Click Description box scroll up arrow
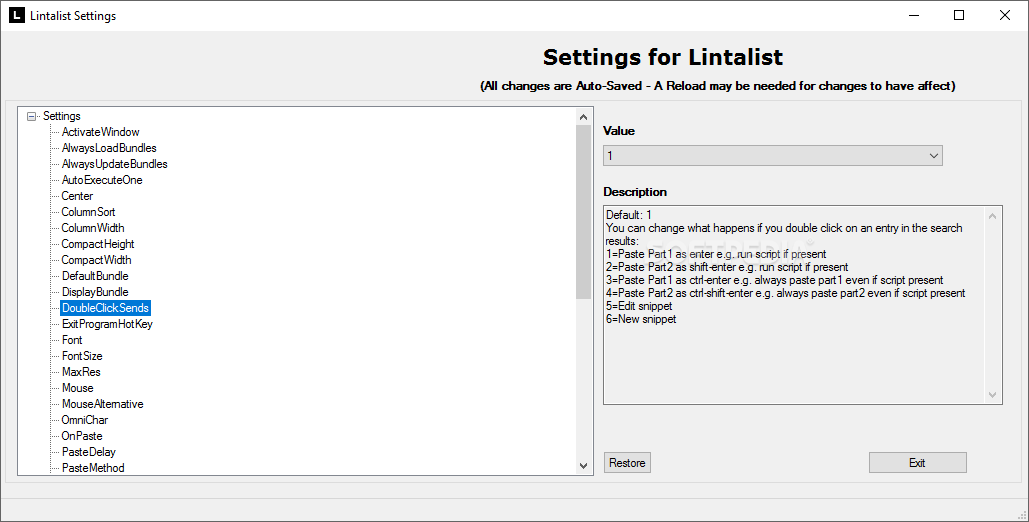 (x=992, y=216)
